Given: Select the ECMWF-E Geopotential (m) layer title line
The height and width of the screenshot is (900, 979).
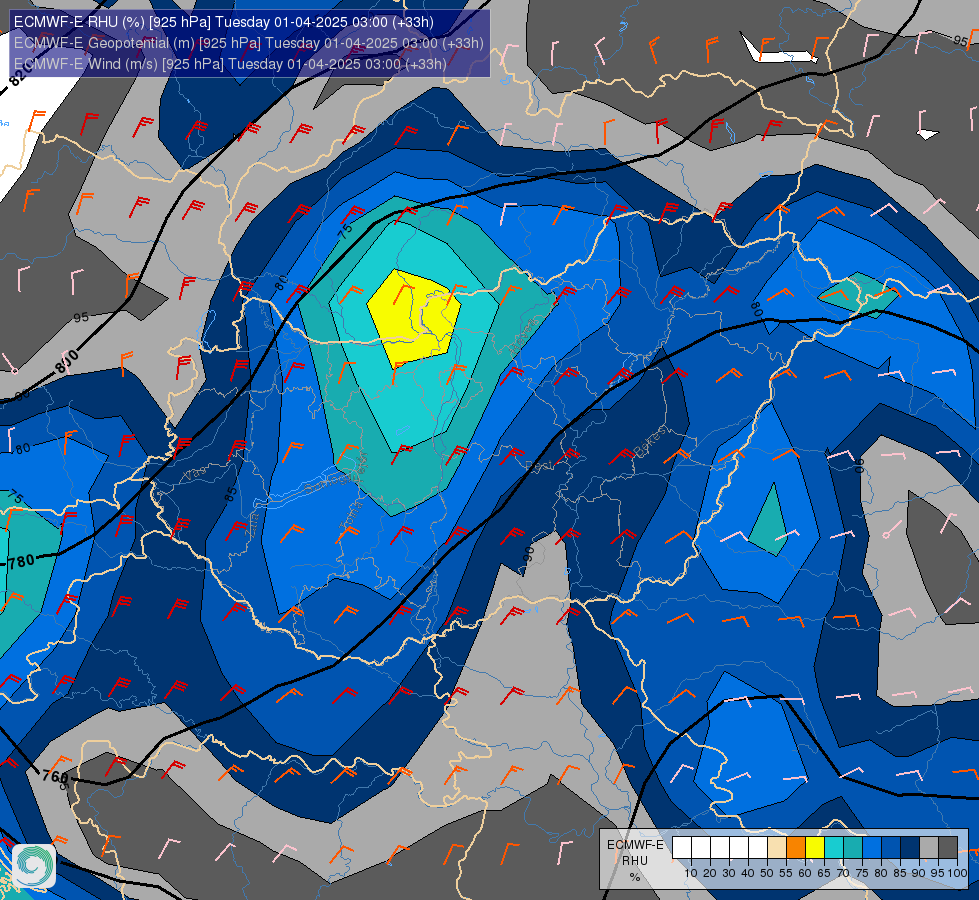Looking at the screenshot, I should coord(248,43).
